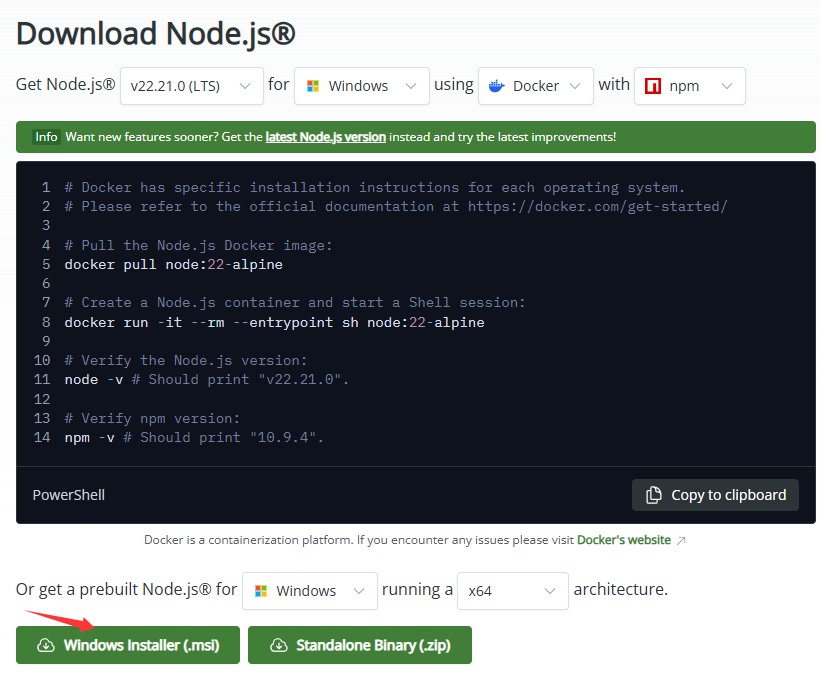
Task: Click the npm logo icon
Action: pyautogui.click(x=653, y=86)
